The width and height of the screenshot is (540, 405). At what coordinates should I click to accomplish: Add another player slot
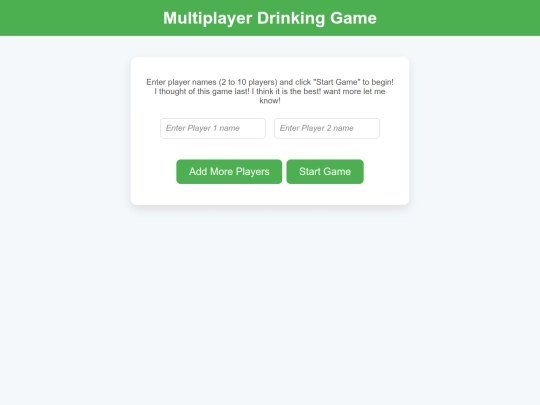[229, 172]
